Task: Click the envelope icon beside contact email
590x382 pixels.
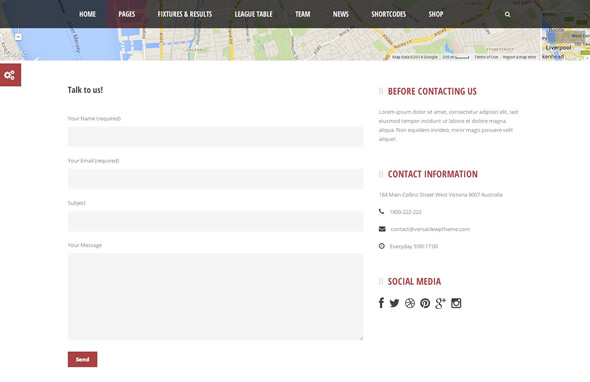Action: tap(382, 229)
